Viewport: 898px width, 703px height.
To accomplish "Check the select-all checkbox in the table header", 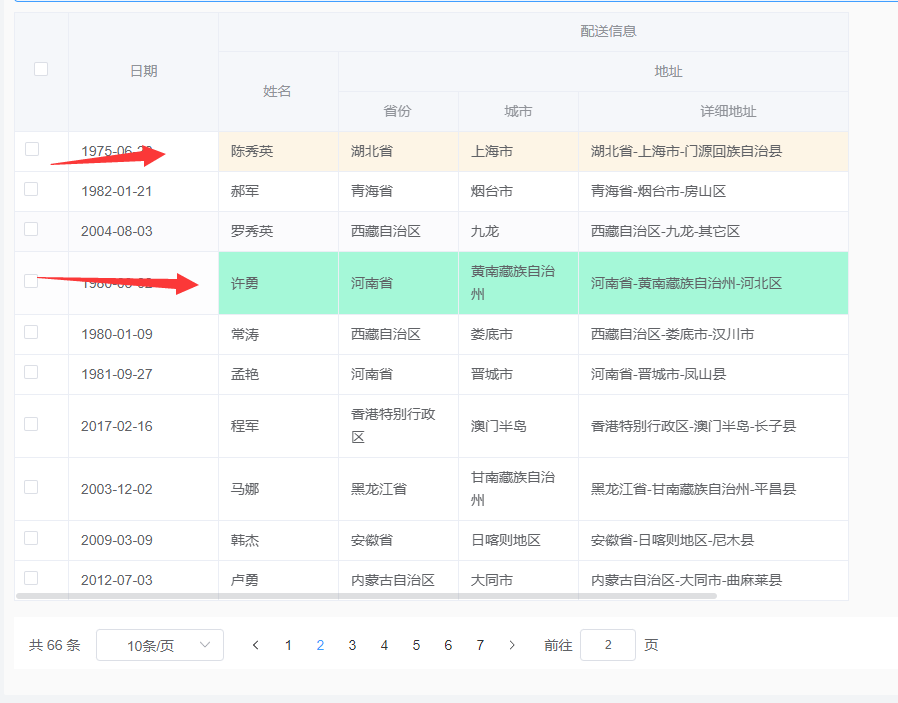I will (x=40, y=68).
